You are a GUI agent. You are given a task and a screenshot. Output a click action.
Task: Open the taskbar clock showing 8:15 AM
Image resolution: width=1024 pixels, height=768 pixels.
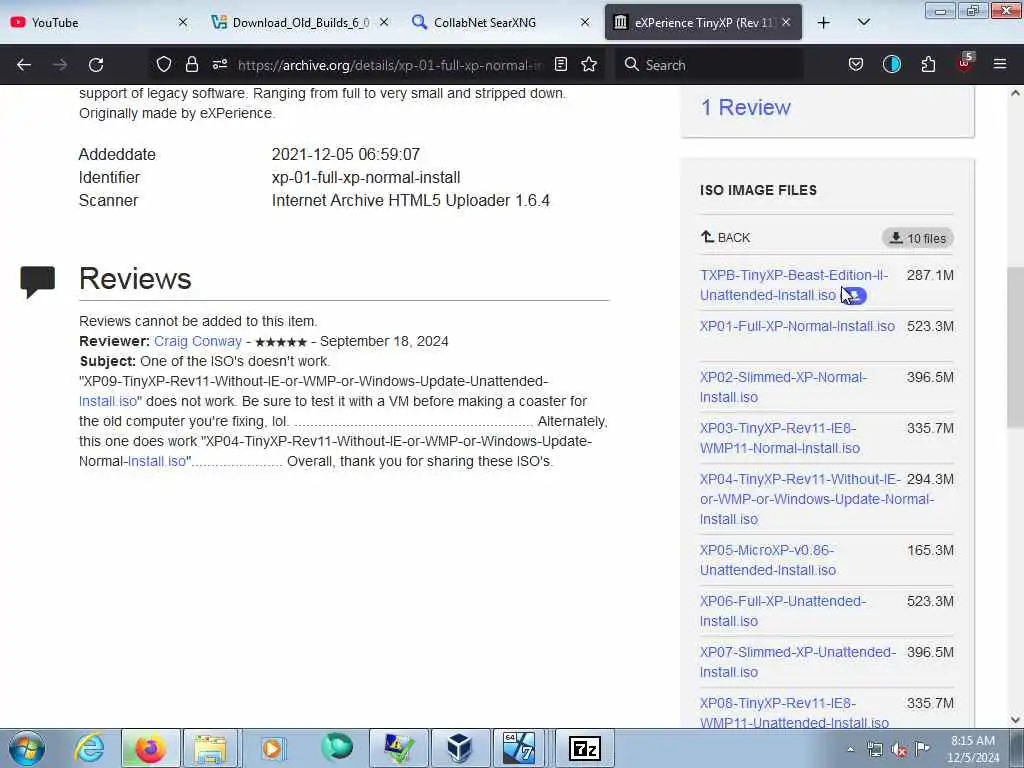pyautogui.click(x=972, y=749)
